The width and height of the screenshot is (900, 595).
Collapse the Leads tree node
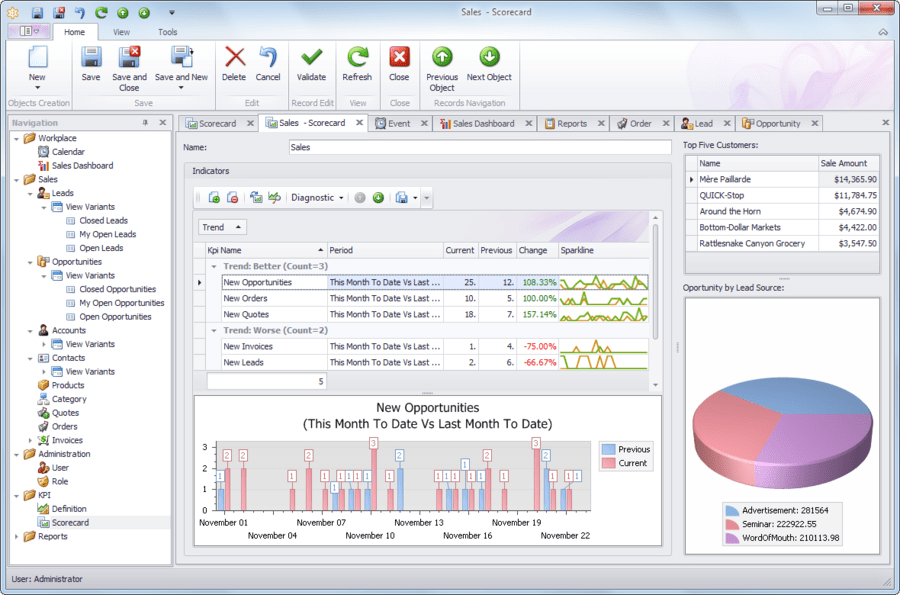click(x=30, y=193)
